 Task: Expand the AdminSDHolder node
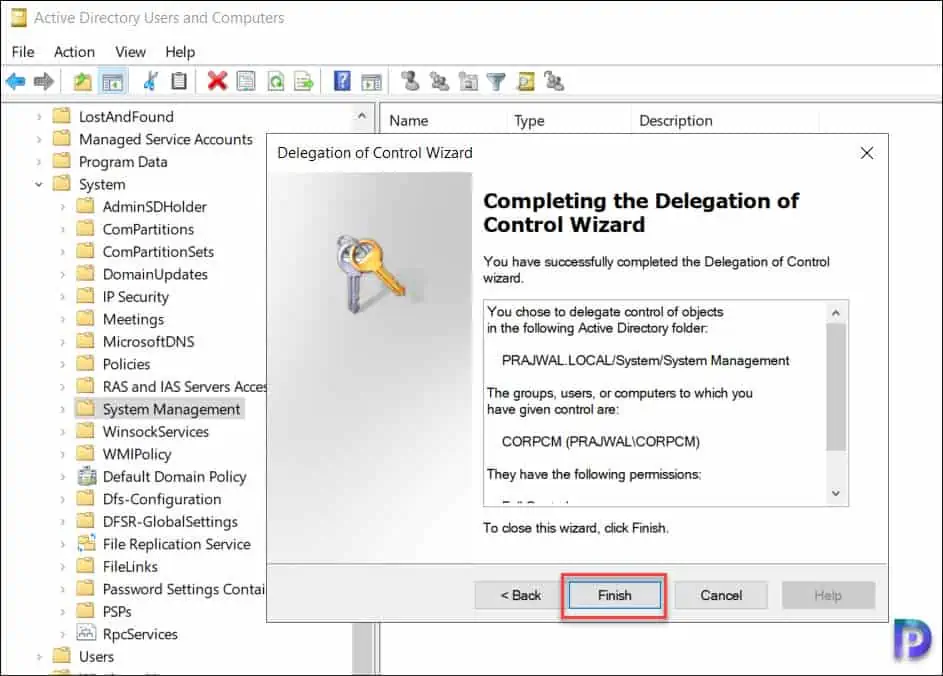pos(63,207)
